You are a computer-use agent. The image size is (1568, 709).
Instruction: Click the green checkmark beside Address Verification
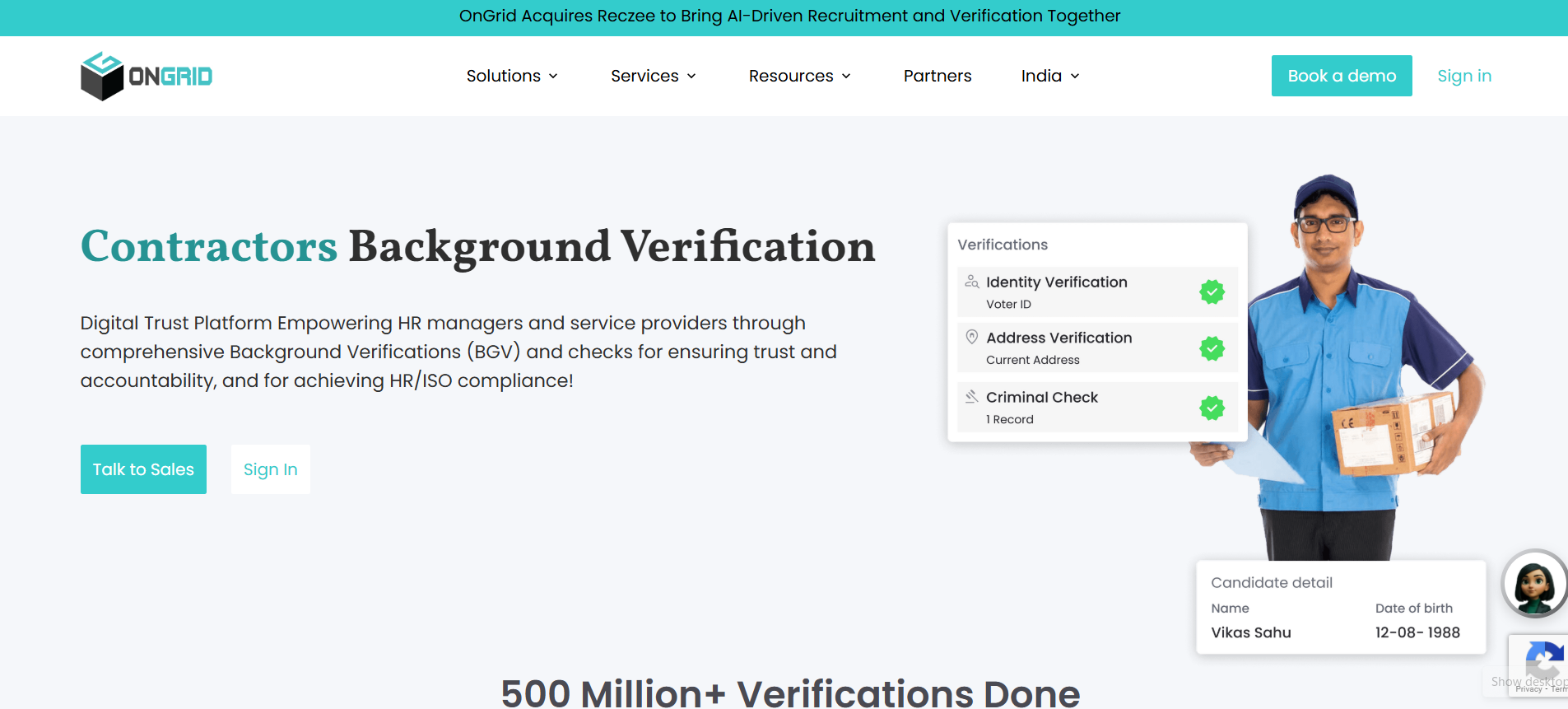tap(1212, 348)
